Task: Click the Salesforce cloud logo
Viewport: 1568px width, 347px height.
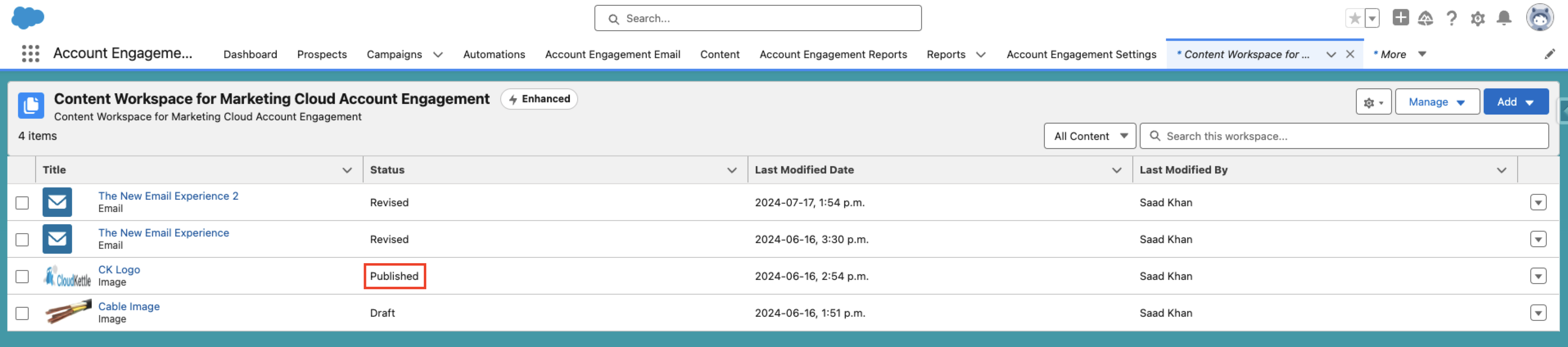Action: 28,18
